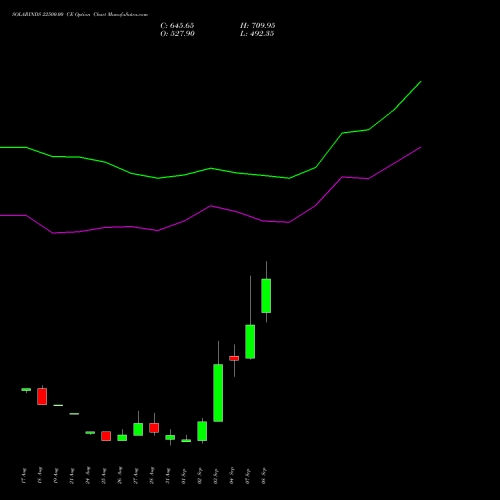Select the 18 Aug date label
This screenshot has height=500, width=500.
point(40,476)
